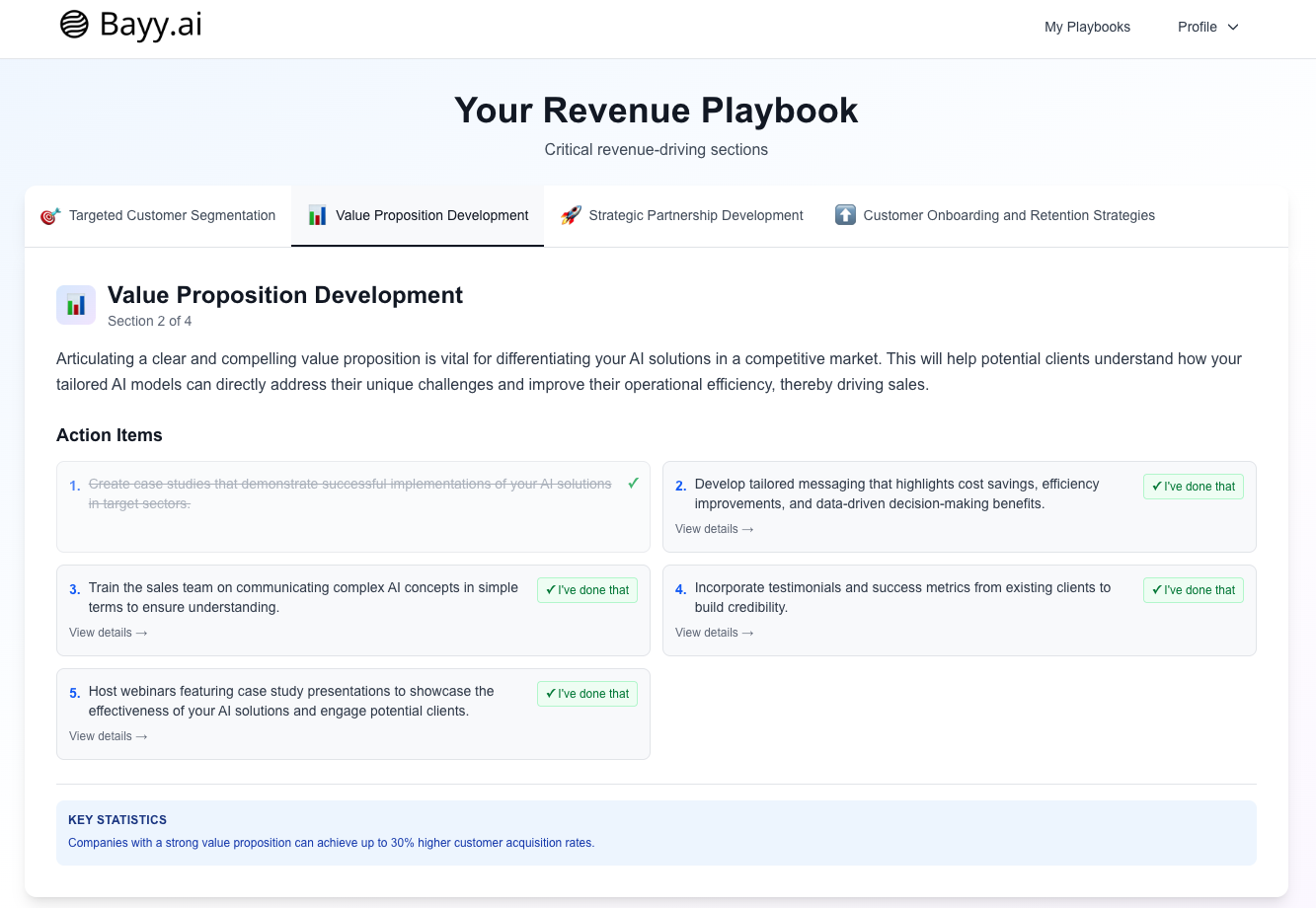View details for the tailored messaging item
The width and height of the screenshot is (1316, 908).
tap(714, 529)
